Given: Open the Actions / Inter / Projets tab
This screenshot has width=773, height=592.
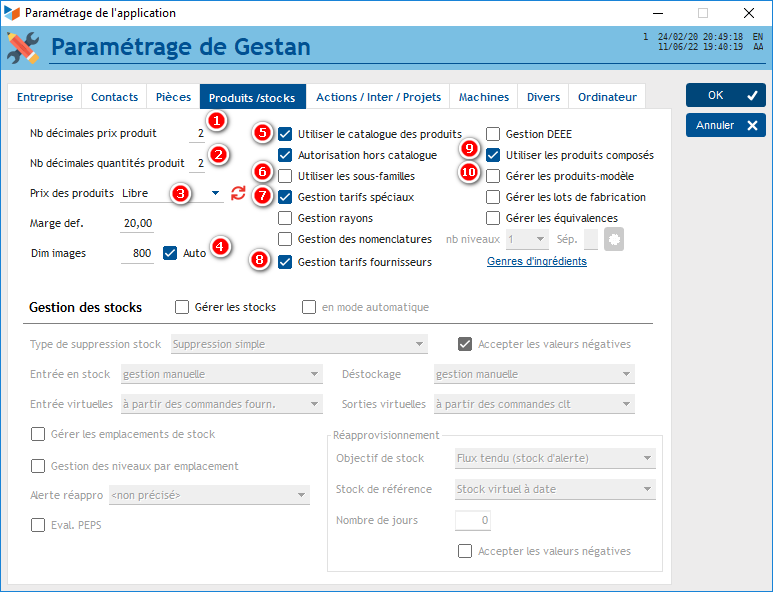Looking at the screenshot, I should click(x=378, y=97).
